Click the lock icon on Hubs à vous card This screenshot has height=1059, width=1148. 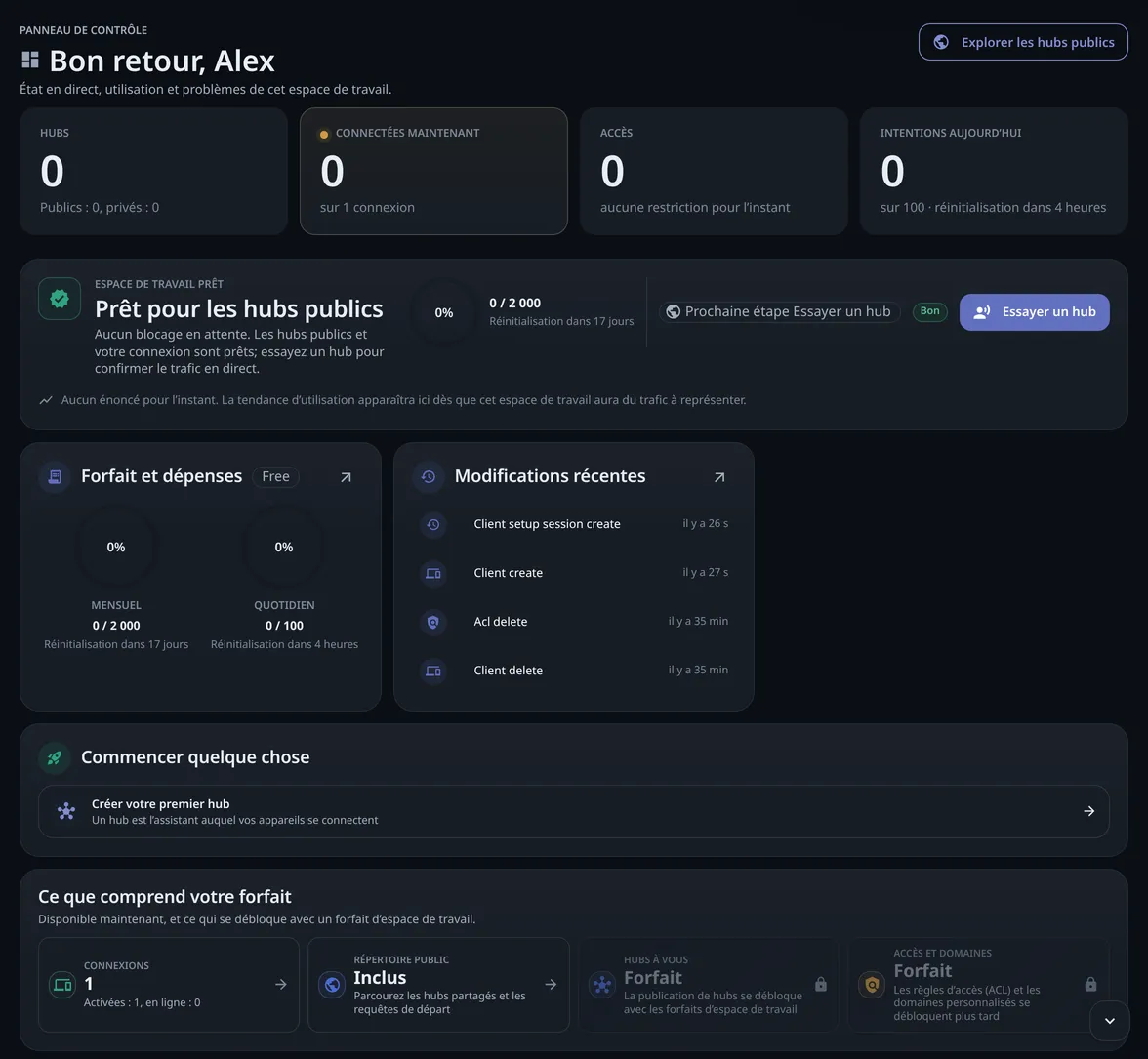coord(821,985)
